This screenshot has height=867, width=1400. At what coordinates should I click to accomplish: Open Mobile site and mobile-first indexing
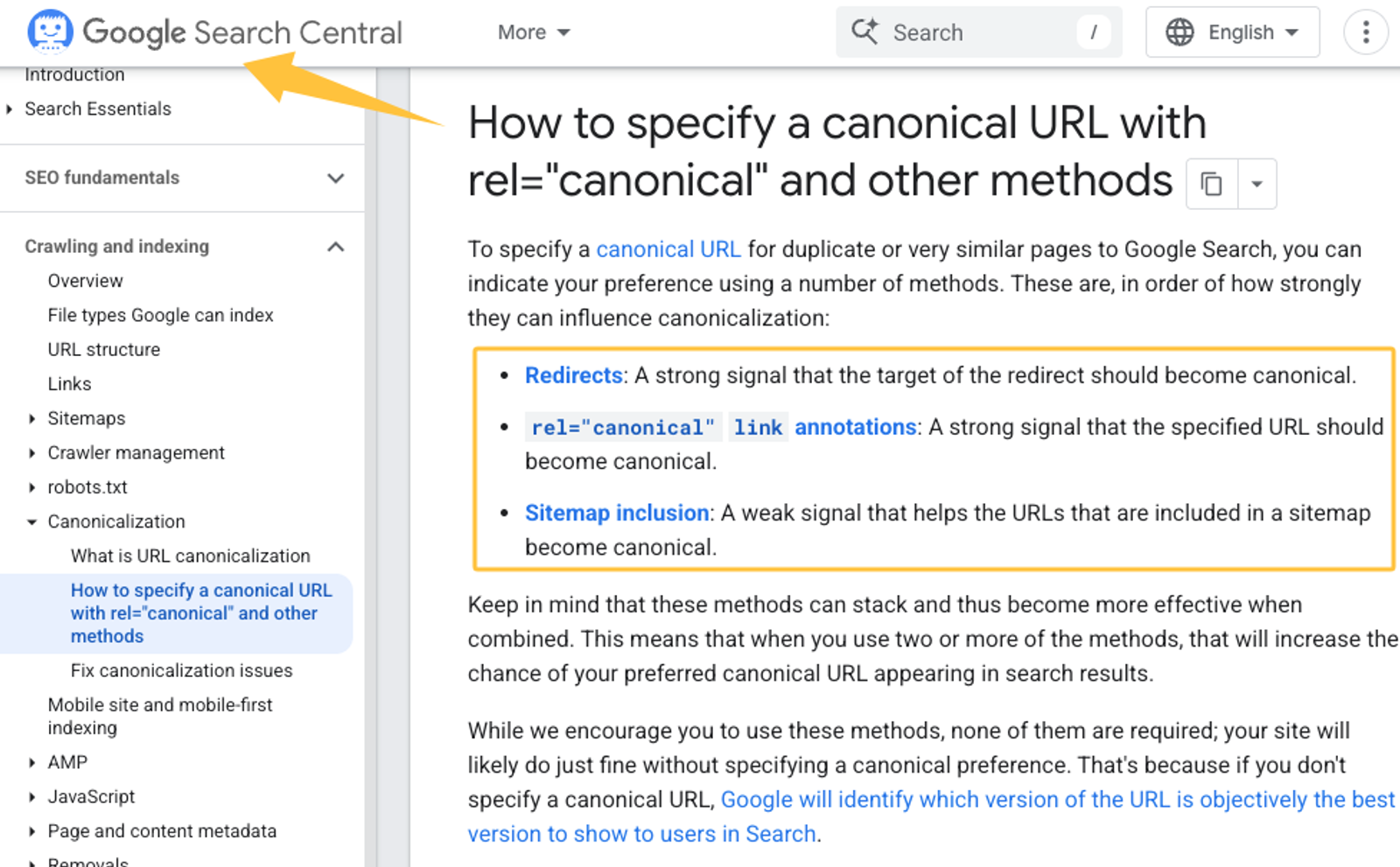tap(160, 716)
